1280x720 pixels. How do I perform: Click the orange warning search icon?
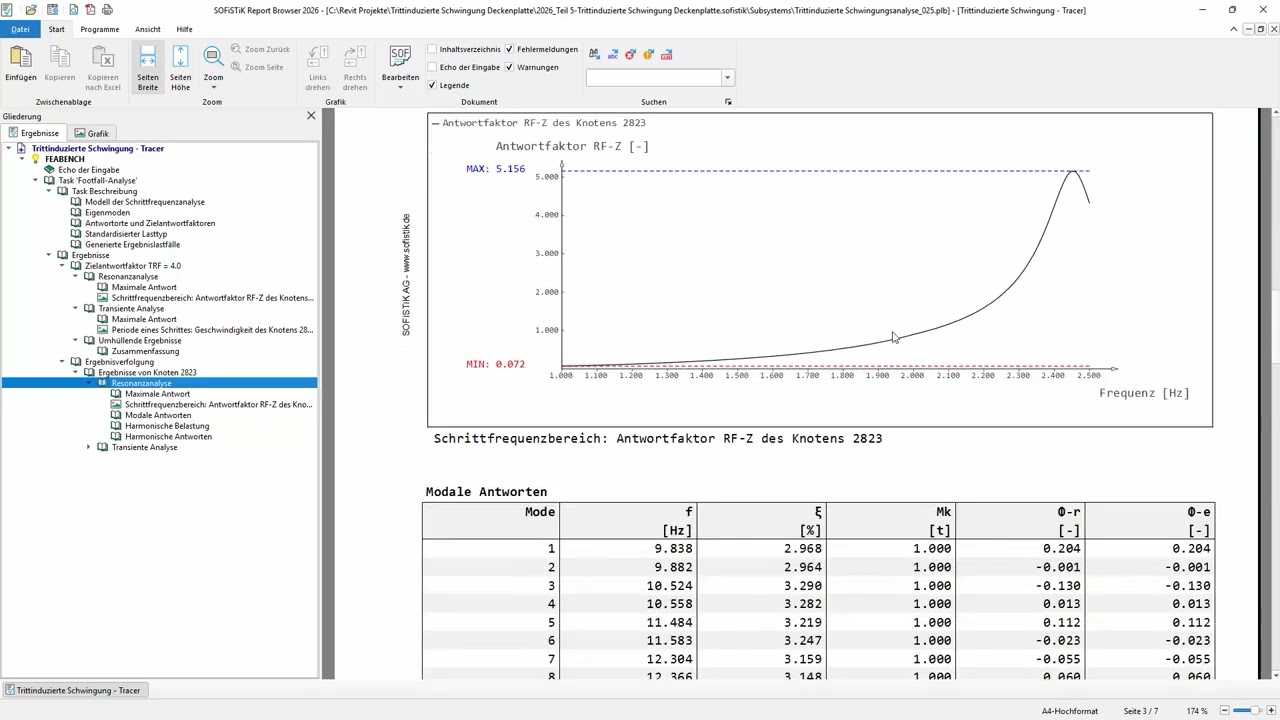coord(648,54)
